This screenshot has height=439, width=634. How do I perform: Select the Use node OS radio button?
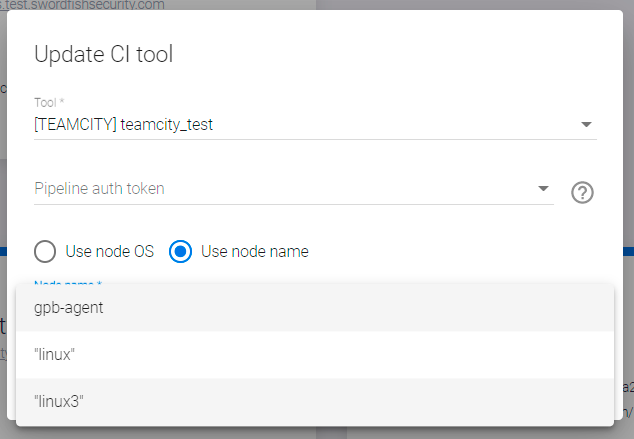45,251
